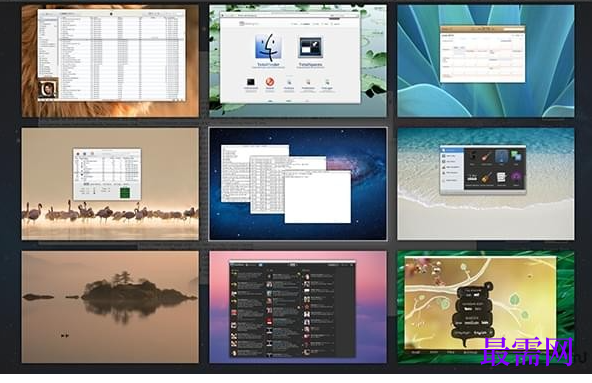Switch to the blue agave leaf desktop
This screenshot has width=592, height=383.
pyautogui.click(x=486, y=61)
